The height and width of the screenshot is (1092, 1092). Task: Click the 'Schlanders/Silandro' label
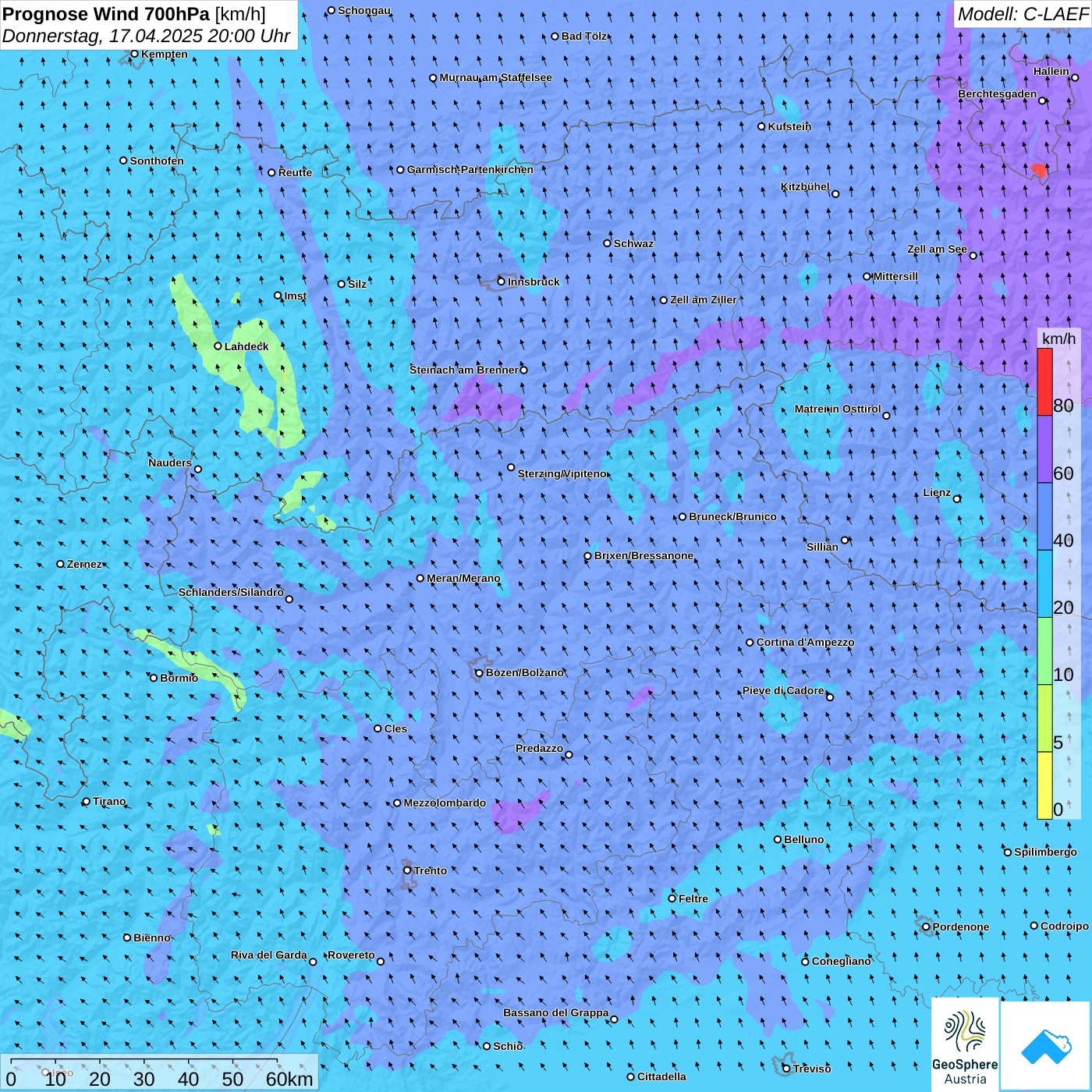[x=231, y=592]
